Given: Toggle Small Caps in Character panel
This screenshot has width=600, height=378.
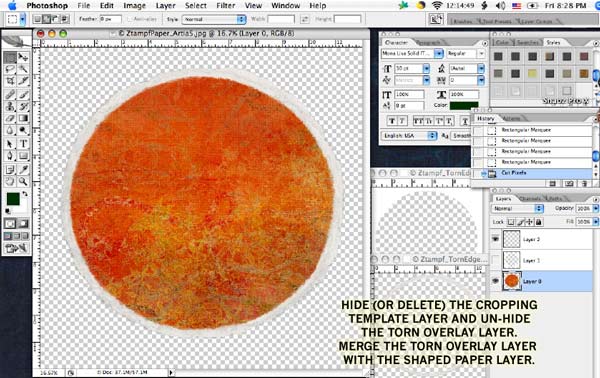Looking at the screenshot, I should (429, 121).
